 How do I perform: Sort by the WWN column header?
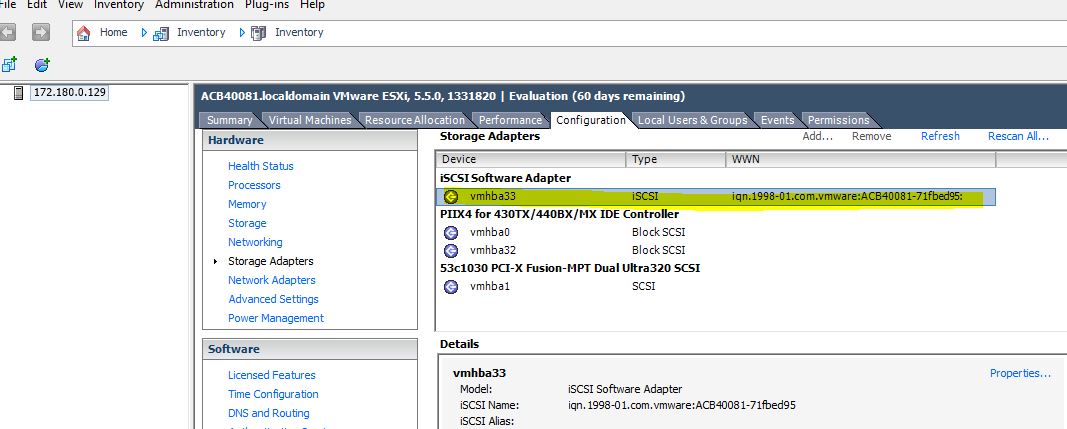[860, 159]
